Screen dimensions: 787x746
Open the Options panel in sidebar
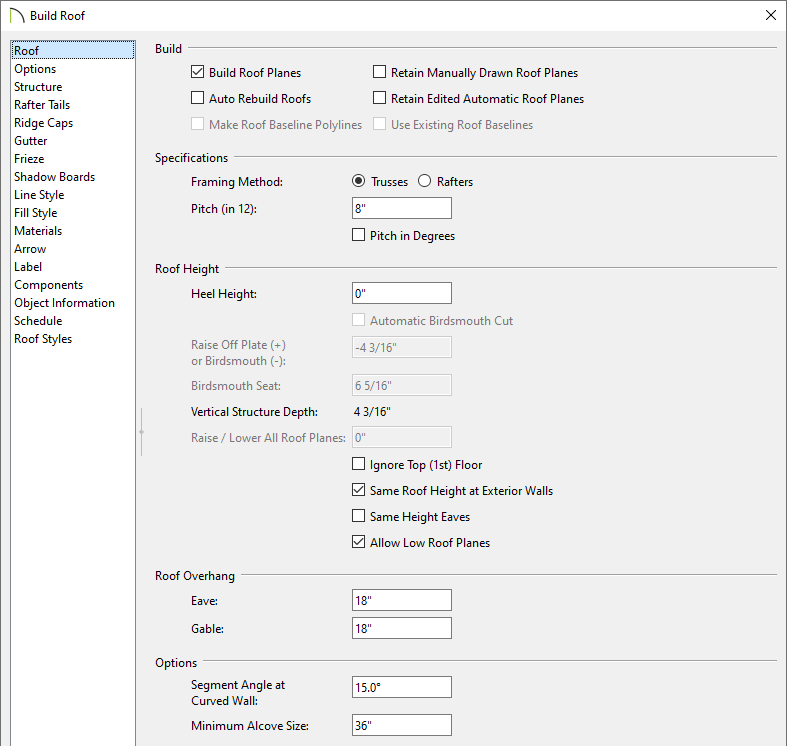(x=35, y=69)
